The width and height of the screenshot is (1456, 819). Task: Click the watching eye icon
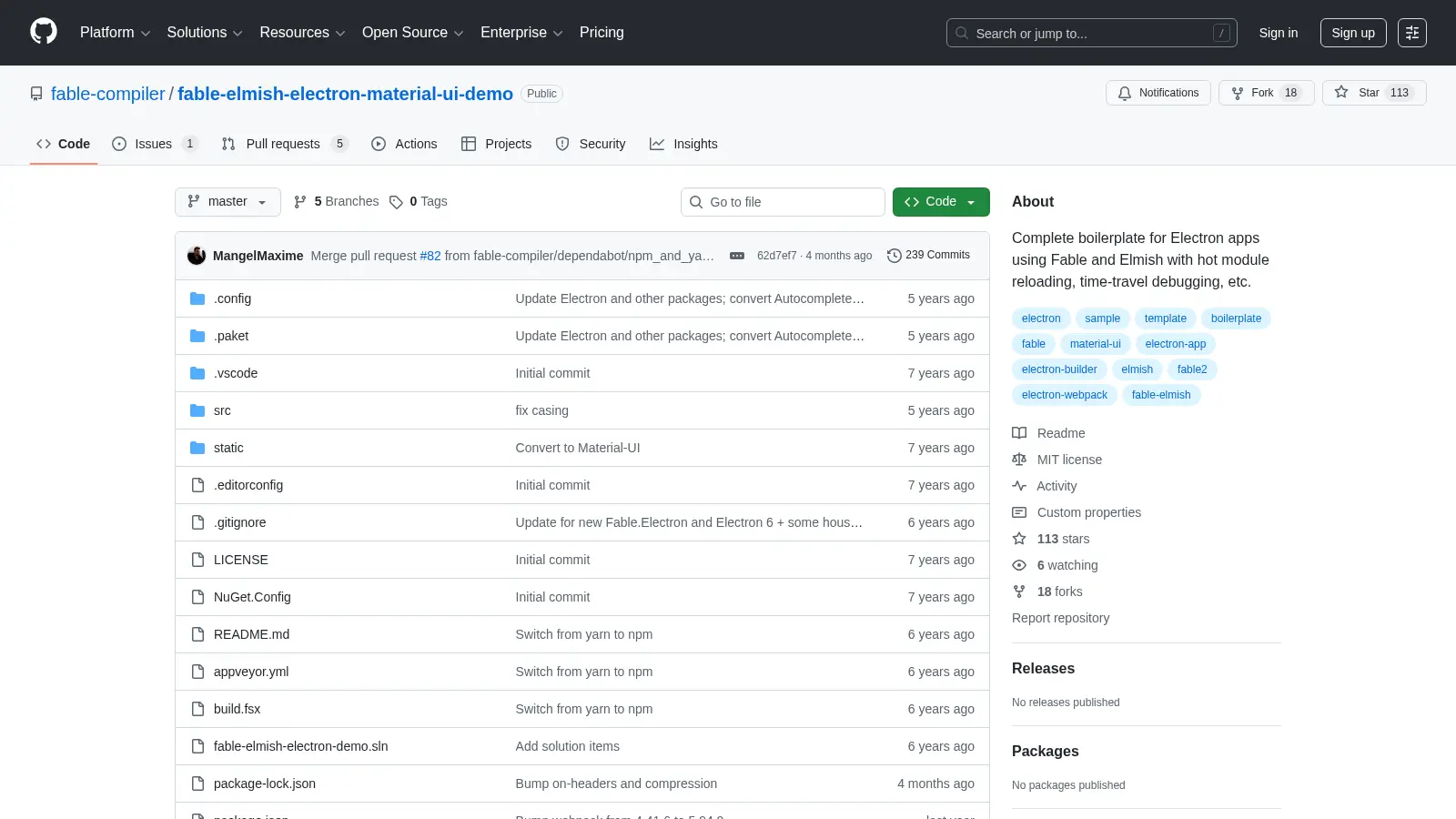pos(1019,565)
